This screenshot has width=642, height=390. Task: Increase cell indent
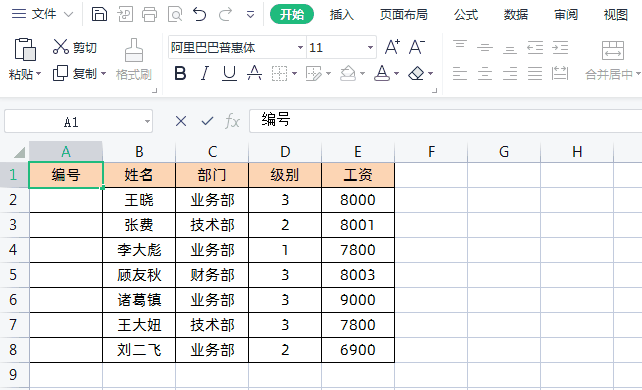point(560,48)
